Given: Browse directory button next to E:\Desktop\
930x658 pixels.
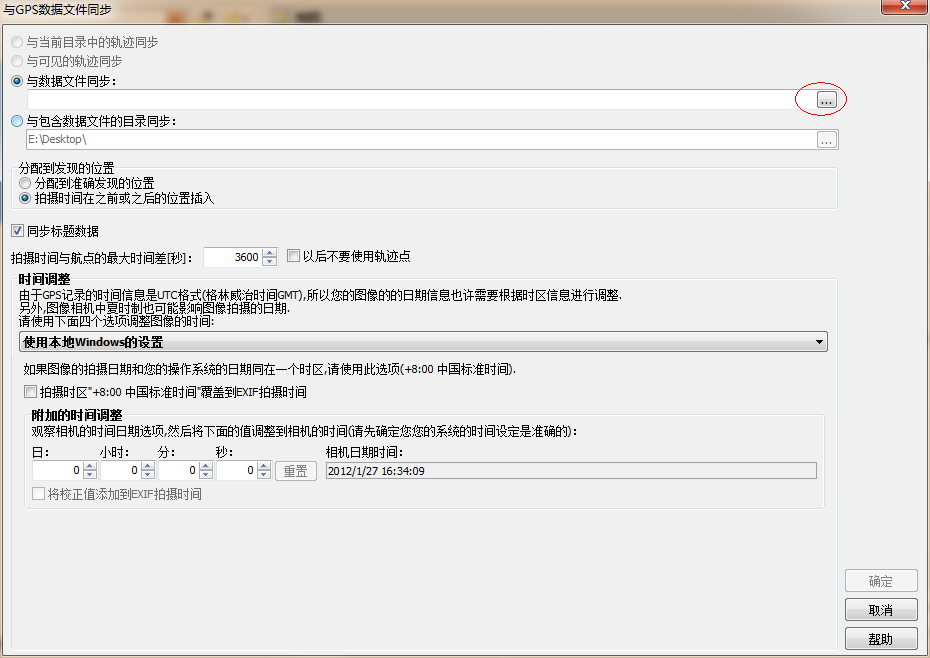Looking at the screenshot, I should tap(826, 140).
